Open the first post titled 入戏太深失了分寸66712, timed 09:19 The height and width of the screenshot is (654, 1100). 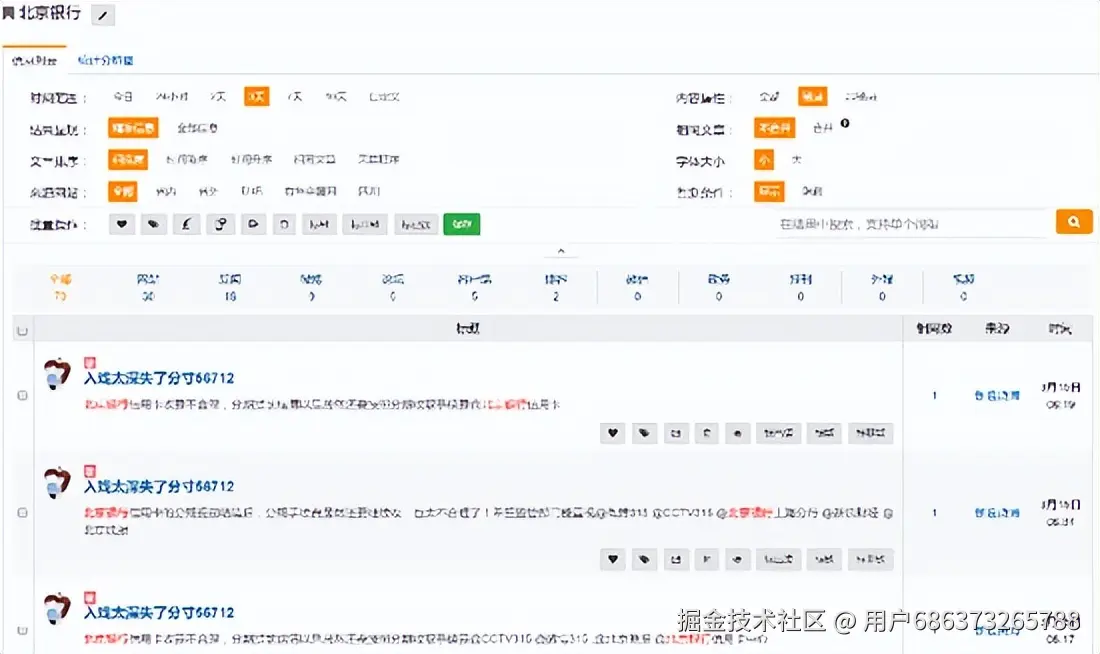click(159, 378)
